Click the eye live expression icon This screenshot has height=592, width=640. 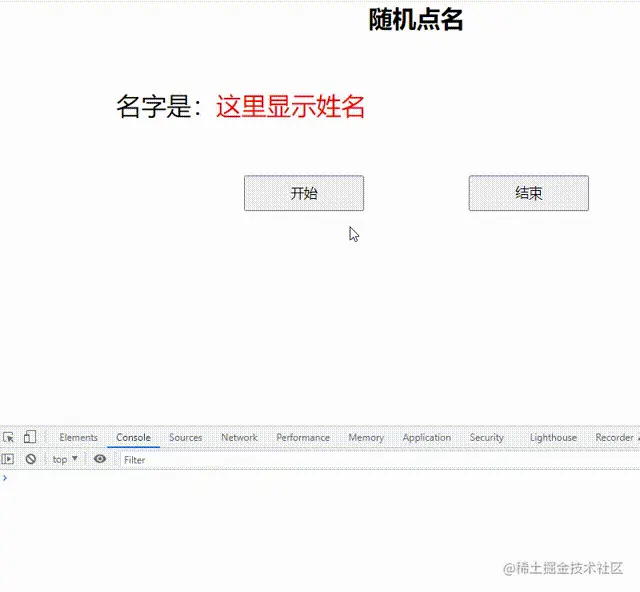(x=100, y=459)
